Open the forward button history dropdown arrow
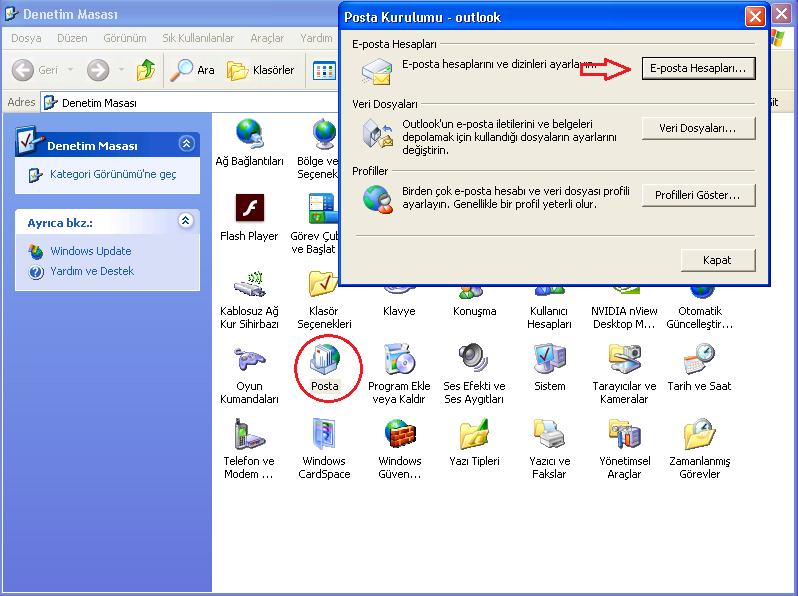The width and height of the screenshot is (798, 596). pos(121,70)
